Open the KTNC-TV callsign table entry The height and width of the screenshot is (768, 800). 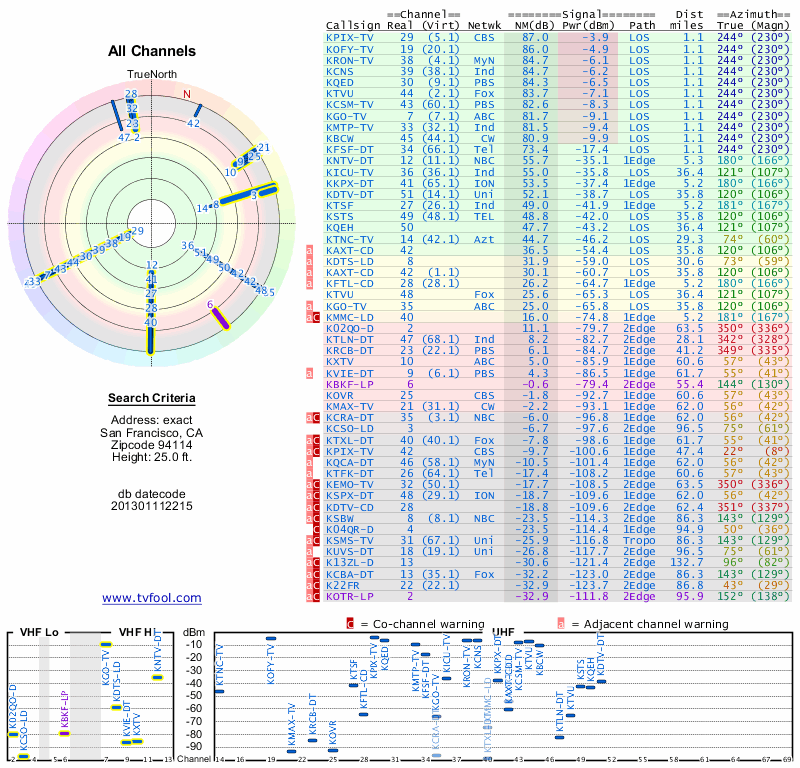coord(350,239)
